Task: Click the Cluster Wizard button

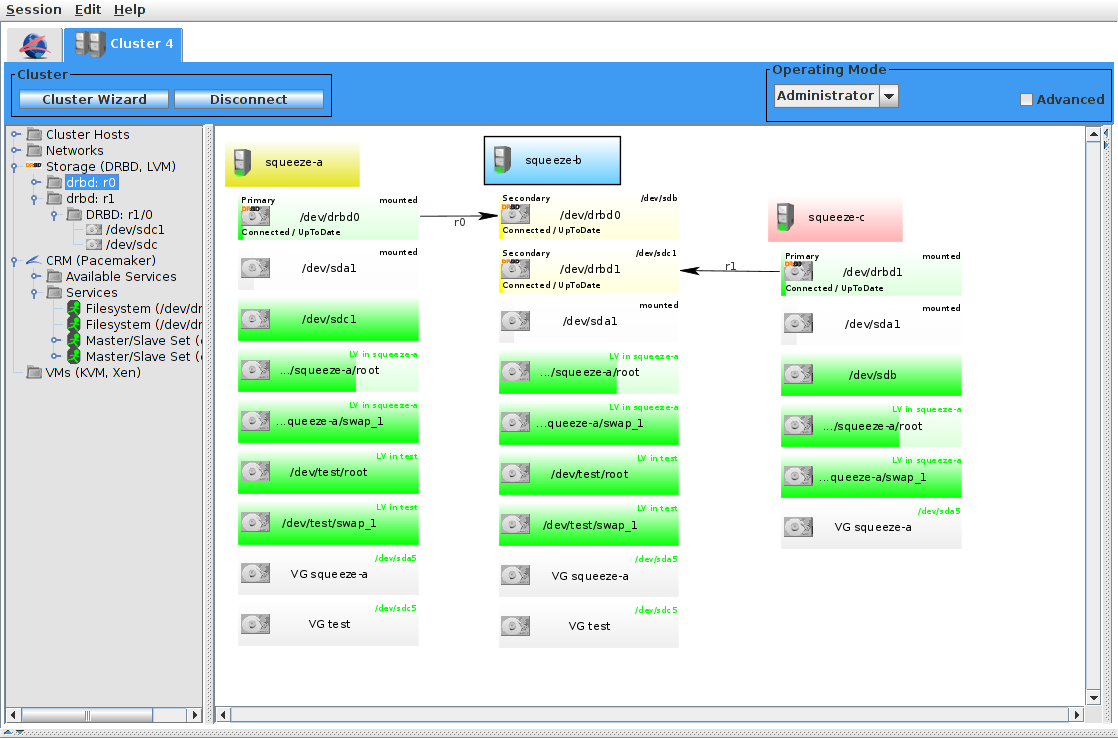Action: [94, 100]
